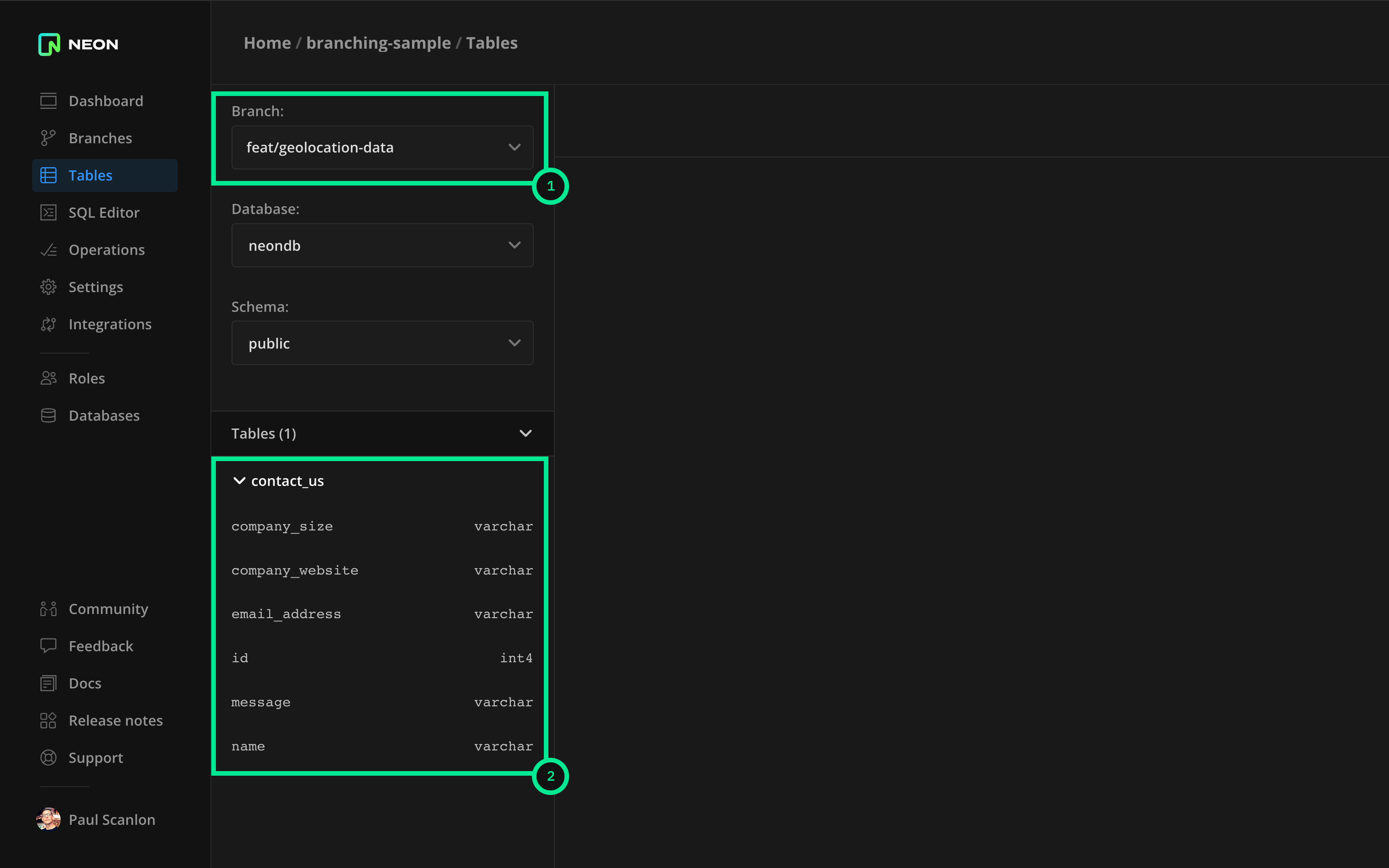The height and width of the screenshot is (868, 1389).
Task: Click the Neon logo icon
Action: [x=49, y=44]
